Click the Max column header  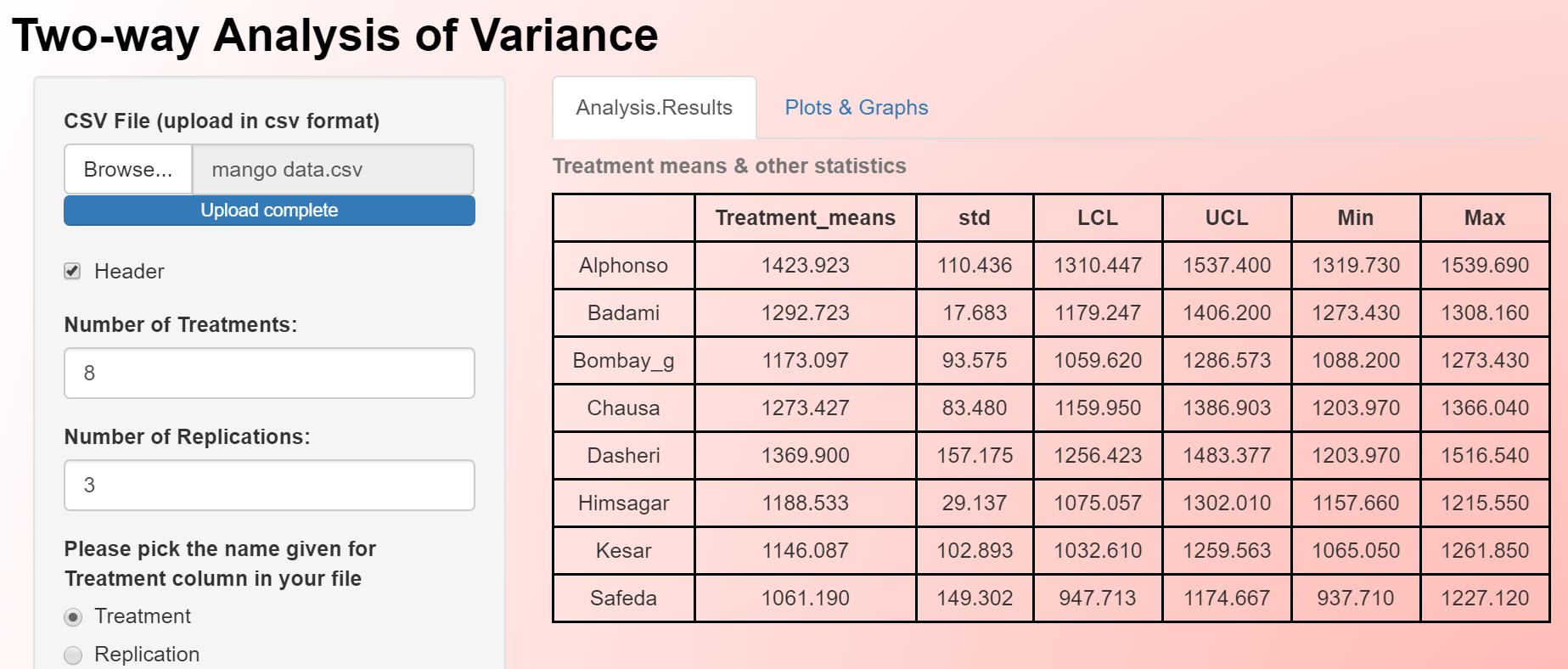(1484, 218)
